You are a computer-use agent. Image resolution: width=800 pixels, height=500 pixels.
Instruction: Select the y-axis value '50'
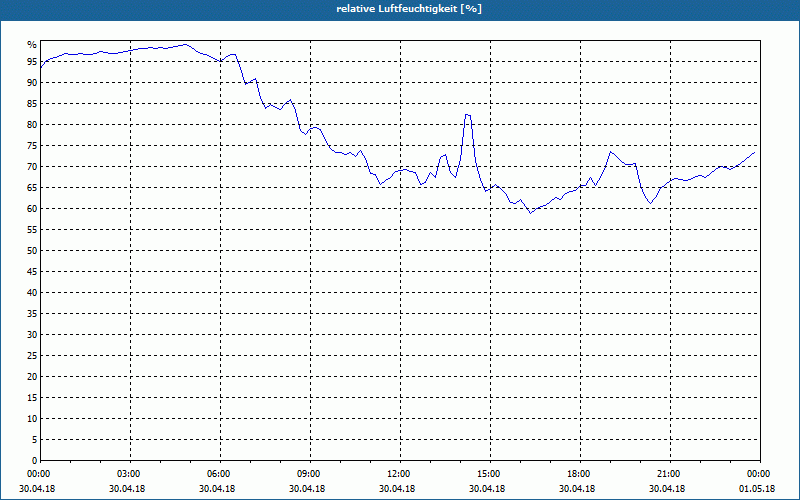(x=32, y=251)
